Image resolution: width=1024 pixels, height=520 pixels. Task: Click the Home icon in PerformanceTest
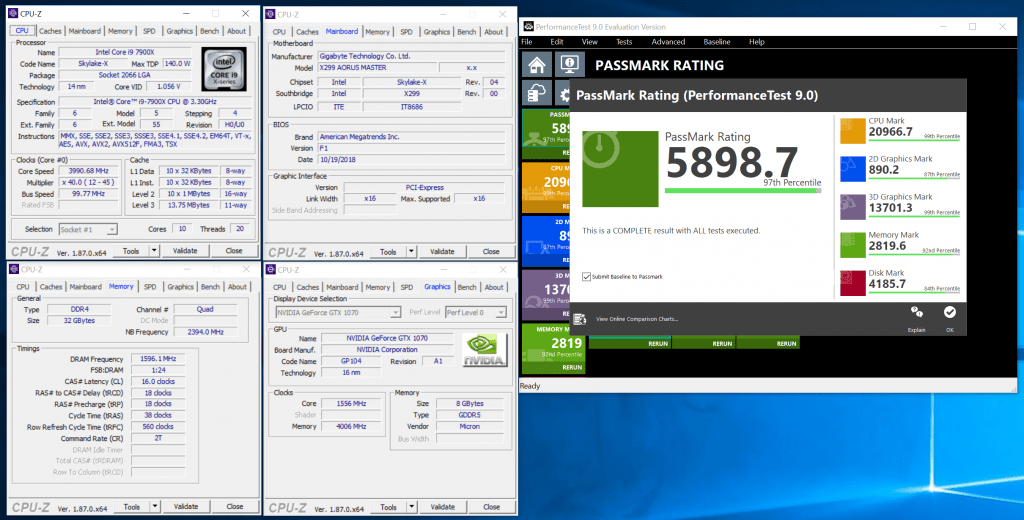538,65
